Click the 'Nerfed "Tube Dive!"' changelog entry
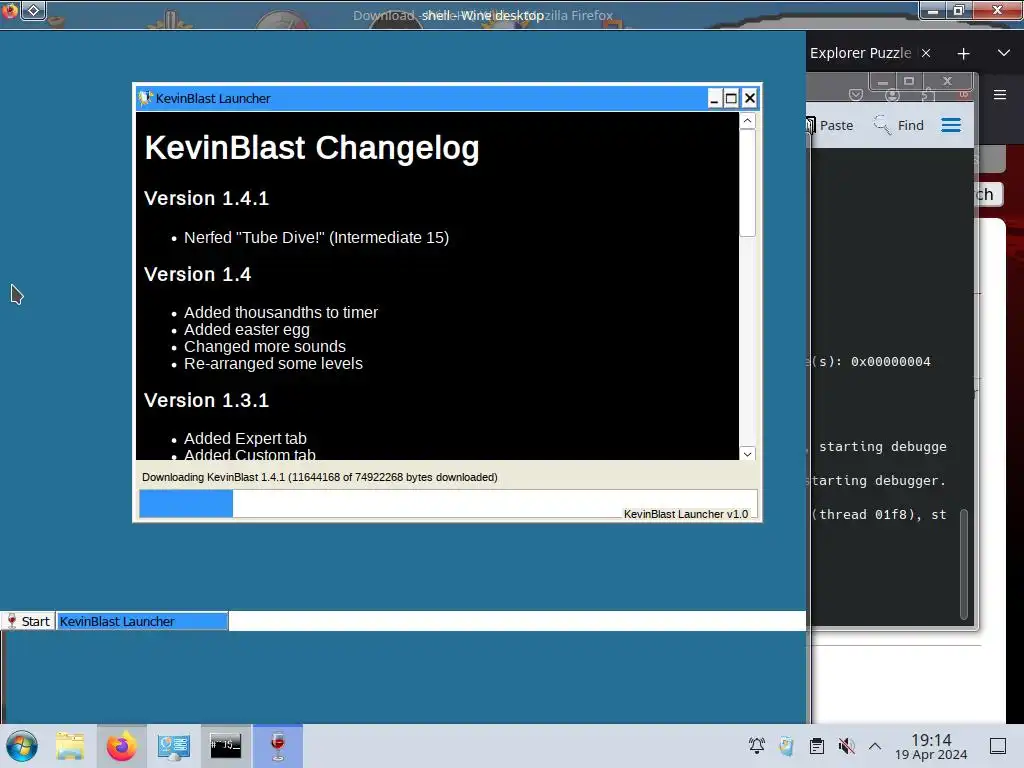The image size is (1024, 768). click(x=316, y=238)
